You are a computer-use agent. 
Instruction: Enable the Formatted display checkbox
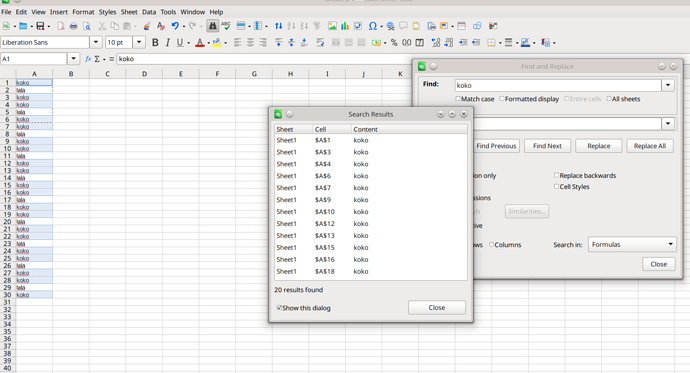pyautogui.click(x=502, y=99)
